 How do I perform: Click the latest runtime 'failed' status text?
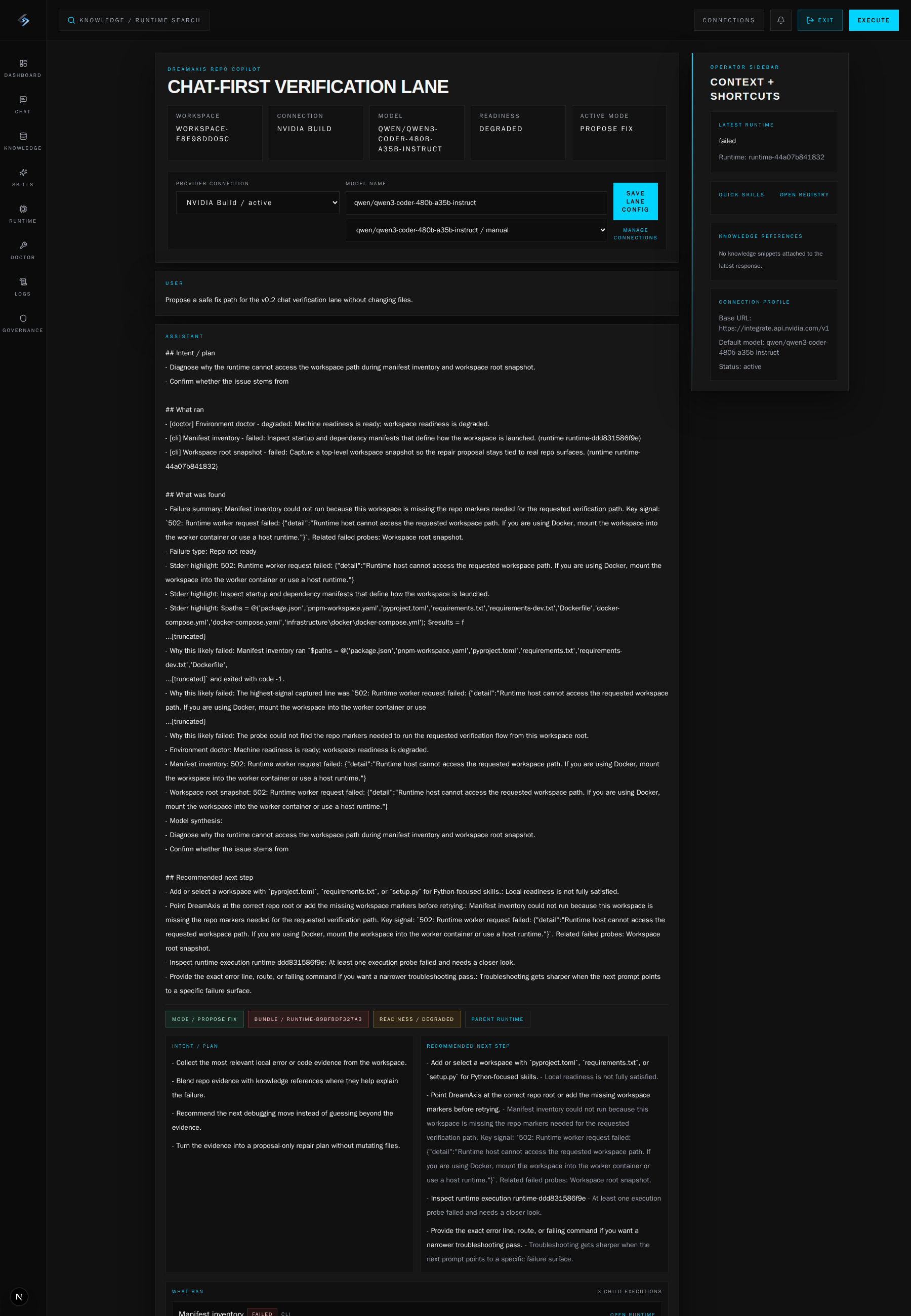727,141
